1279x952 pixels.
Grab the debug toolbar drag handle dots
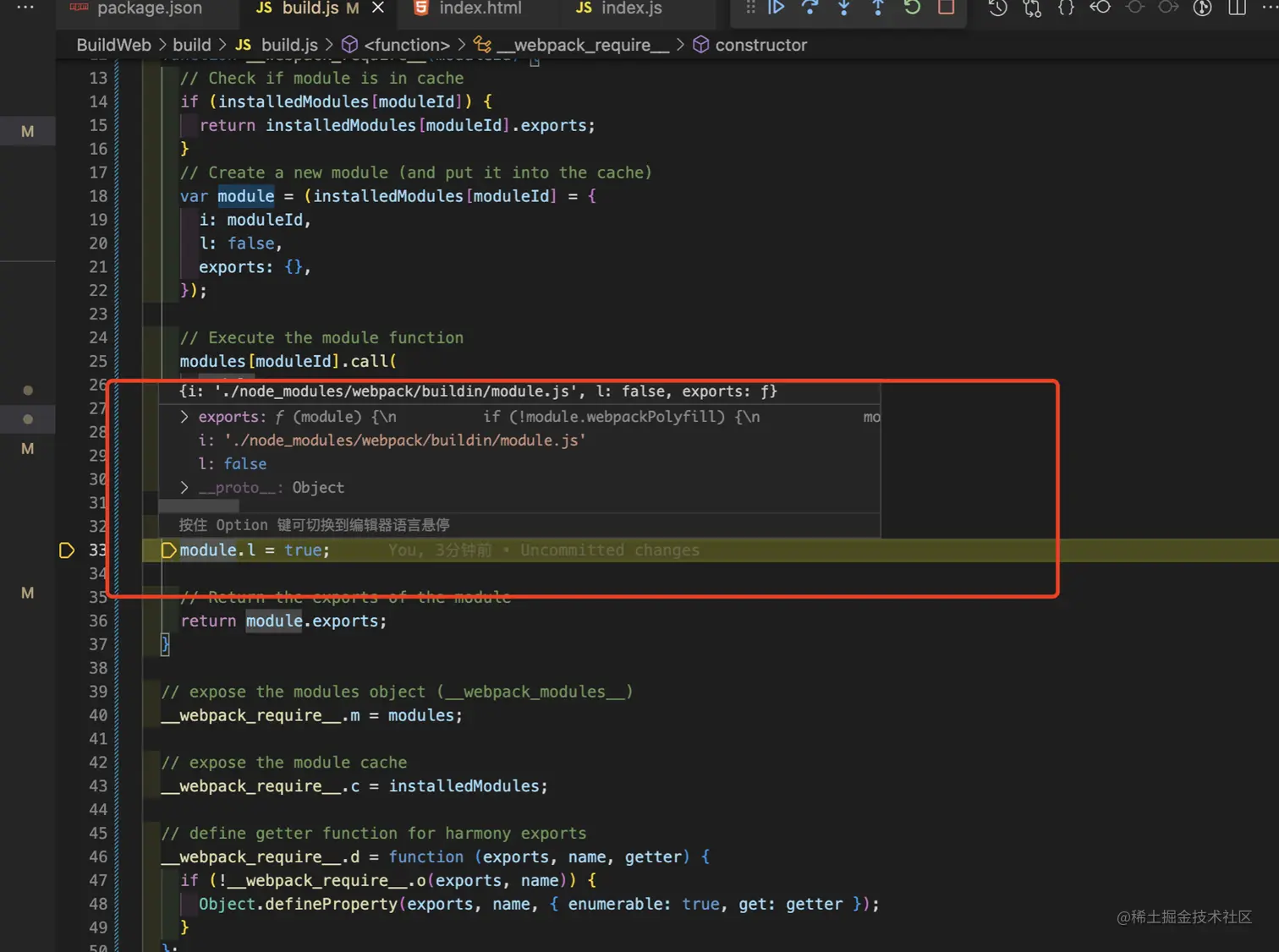[750, 8]
